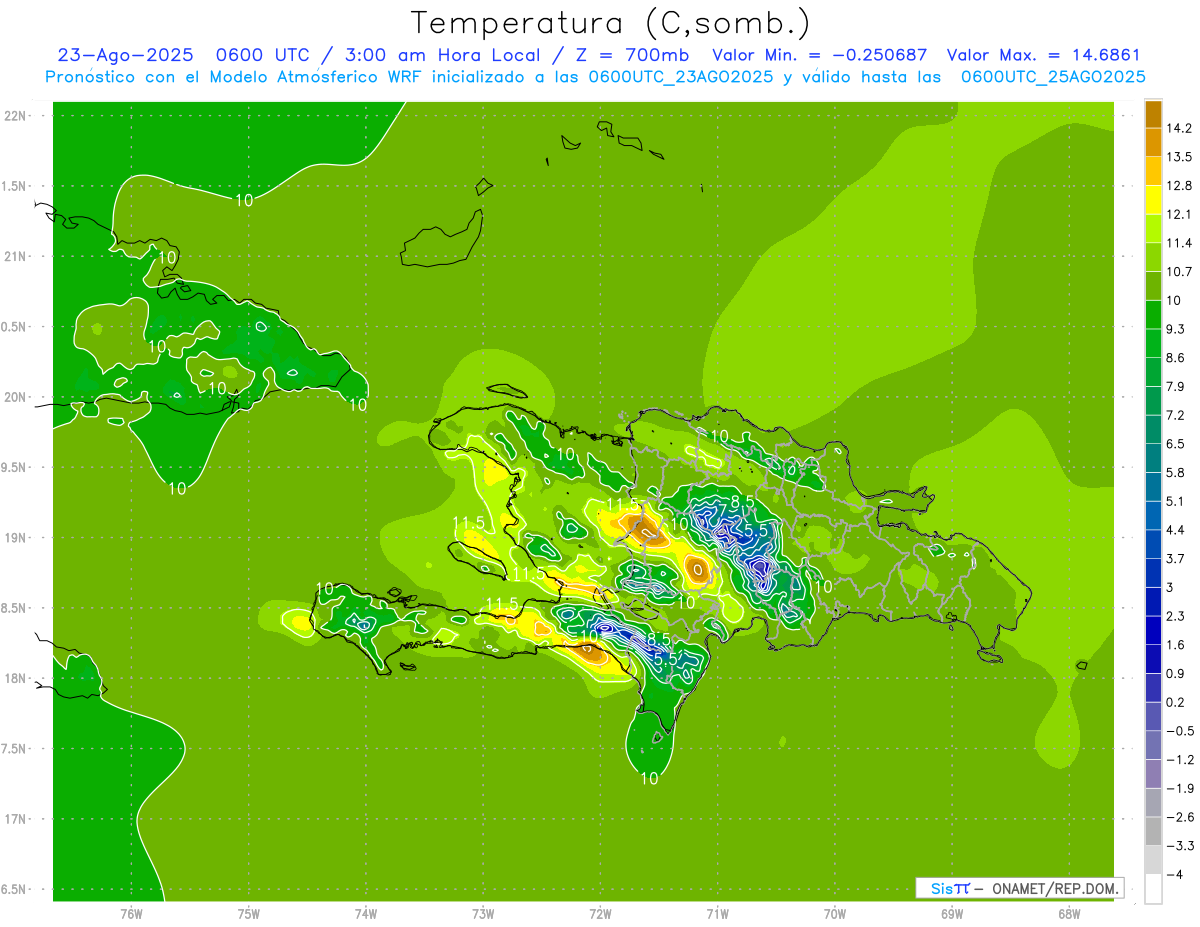1200x927 pixels.
Task: Pick the yellow swatch between 12.1 and 12.8
Action: pyautogui.click(x=1153, y=200)
